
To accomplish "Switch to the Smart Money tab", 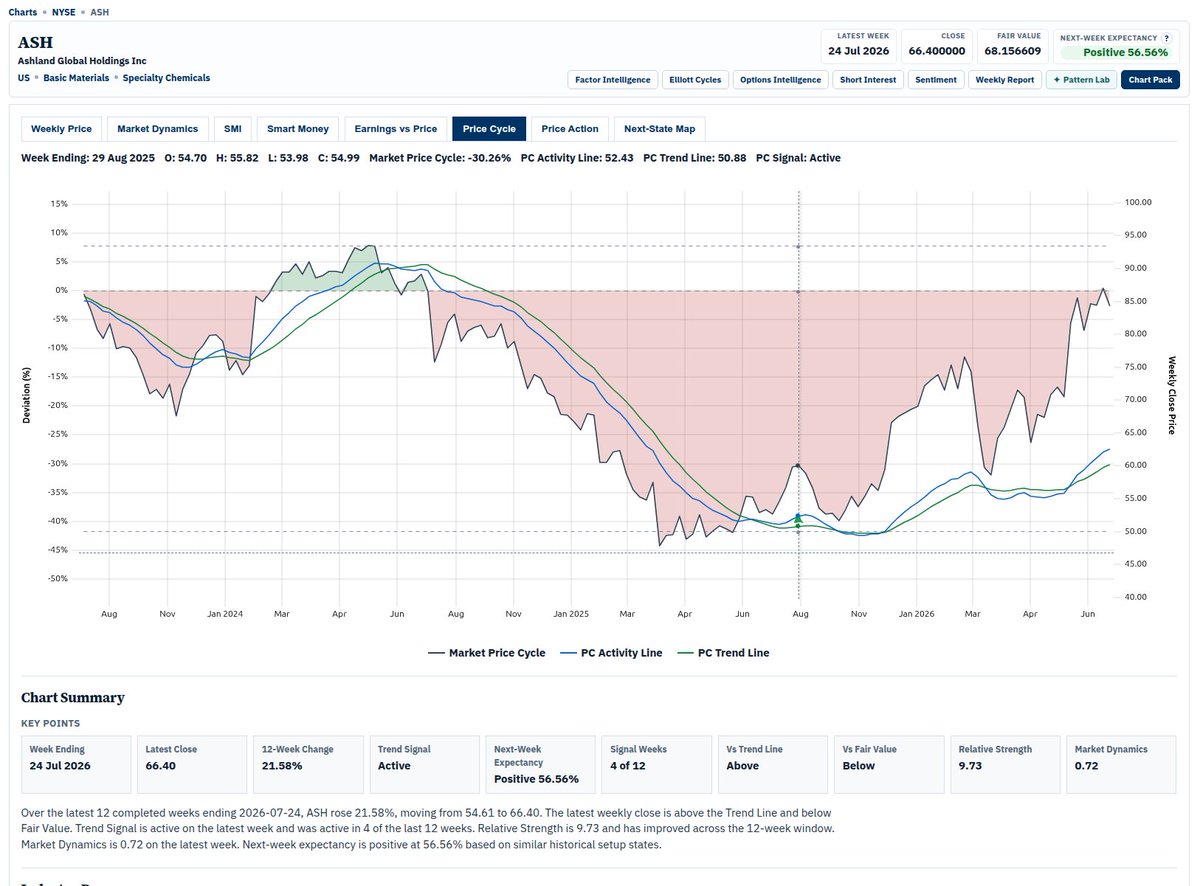I will tap(298, 129).
